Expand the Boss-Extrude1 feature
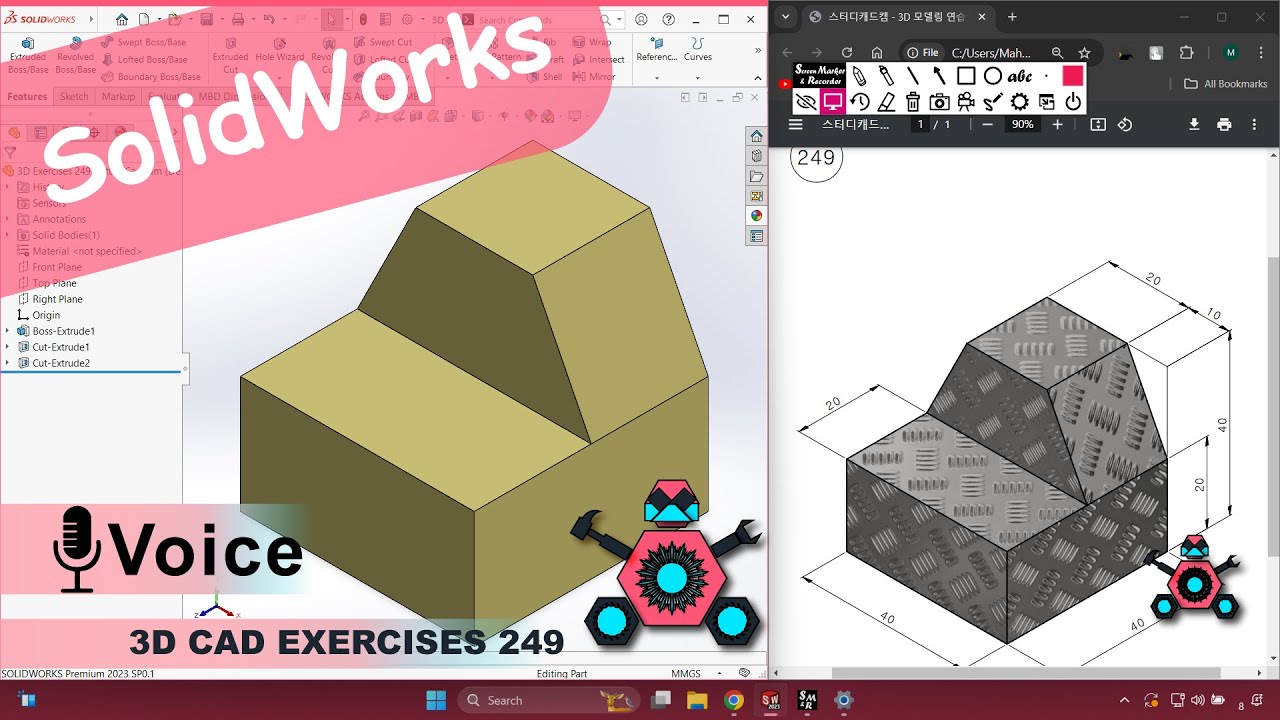Image resolution: width=1280 pixels, height=720 pixels. tap(8, 331)
